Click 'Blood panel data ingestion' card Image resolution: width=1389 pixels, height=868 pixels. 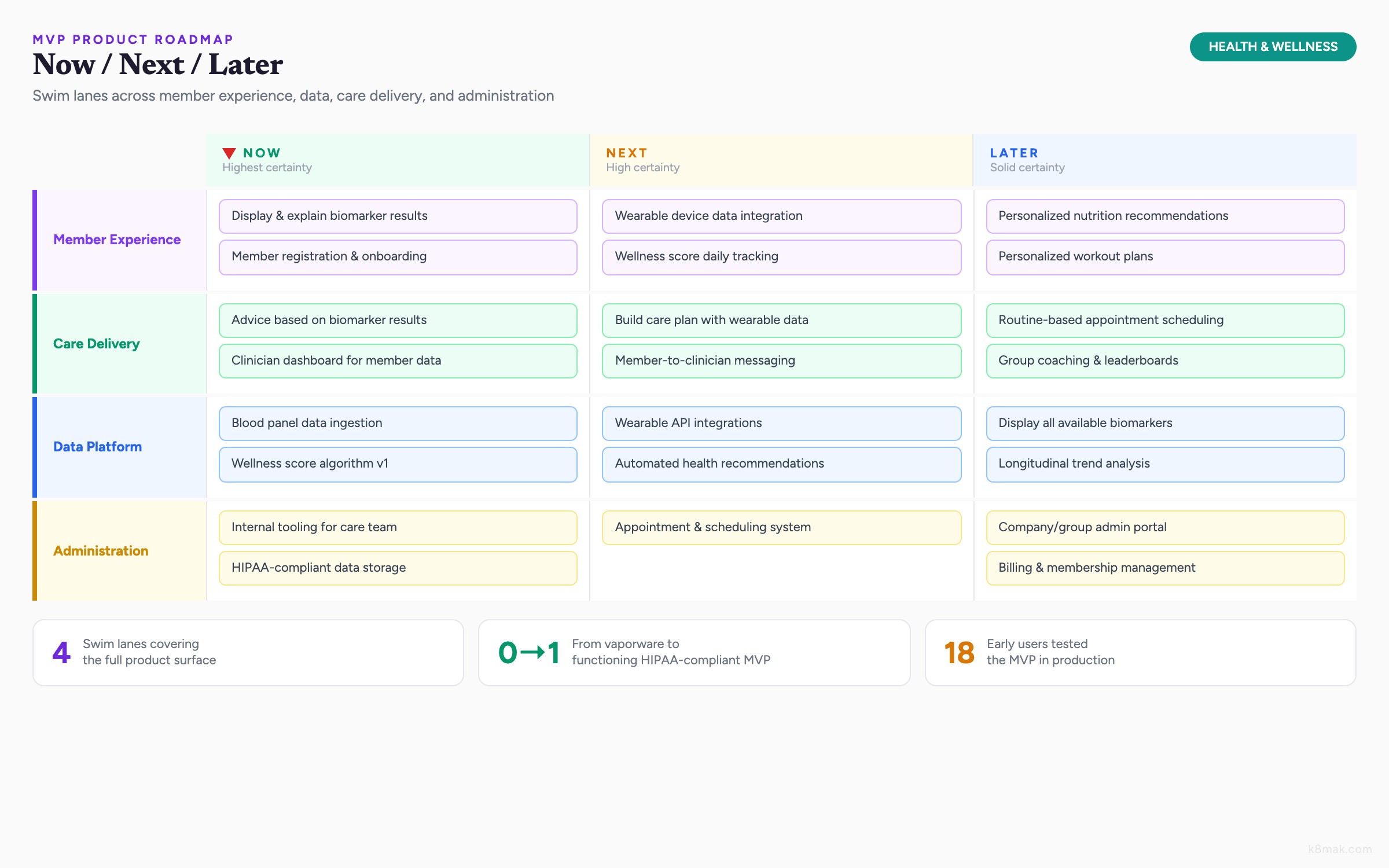(x=398, y=424)
